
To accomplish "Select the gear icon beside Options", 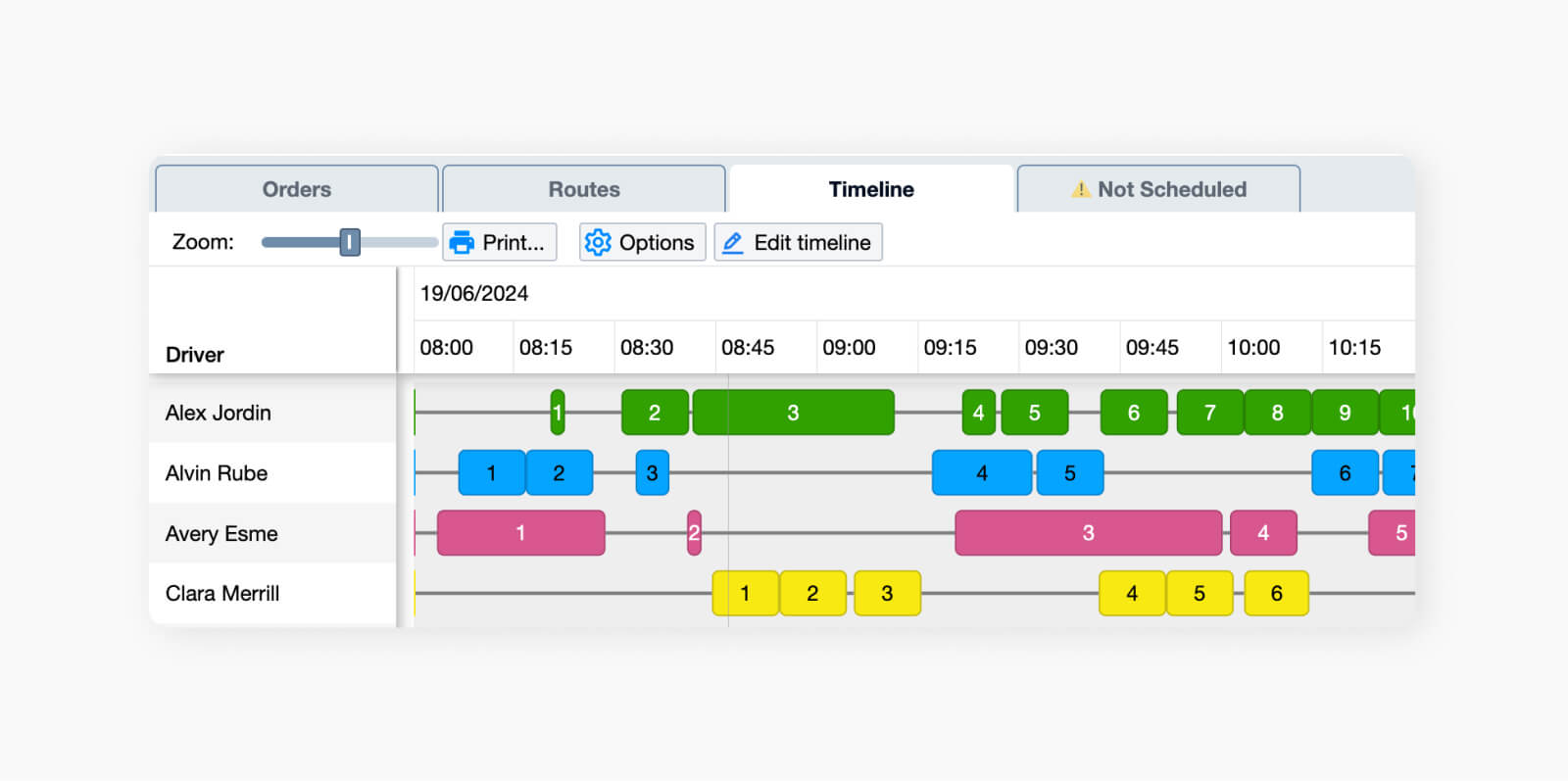I will [597, 242].
